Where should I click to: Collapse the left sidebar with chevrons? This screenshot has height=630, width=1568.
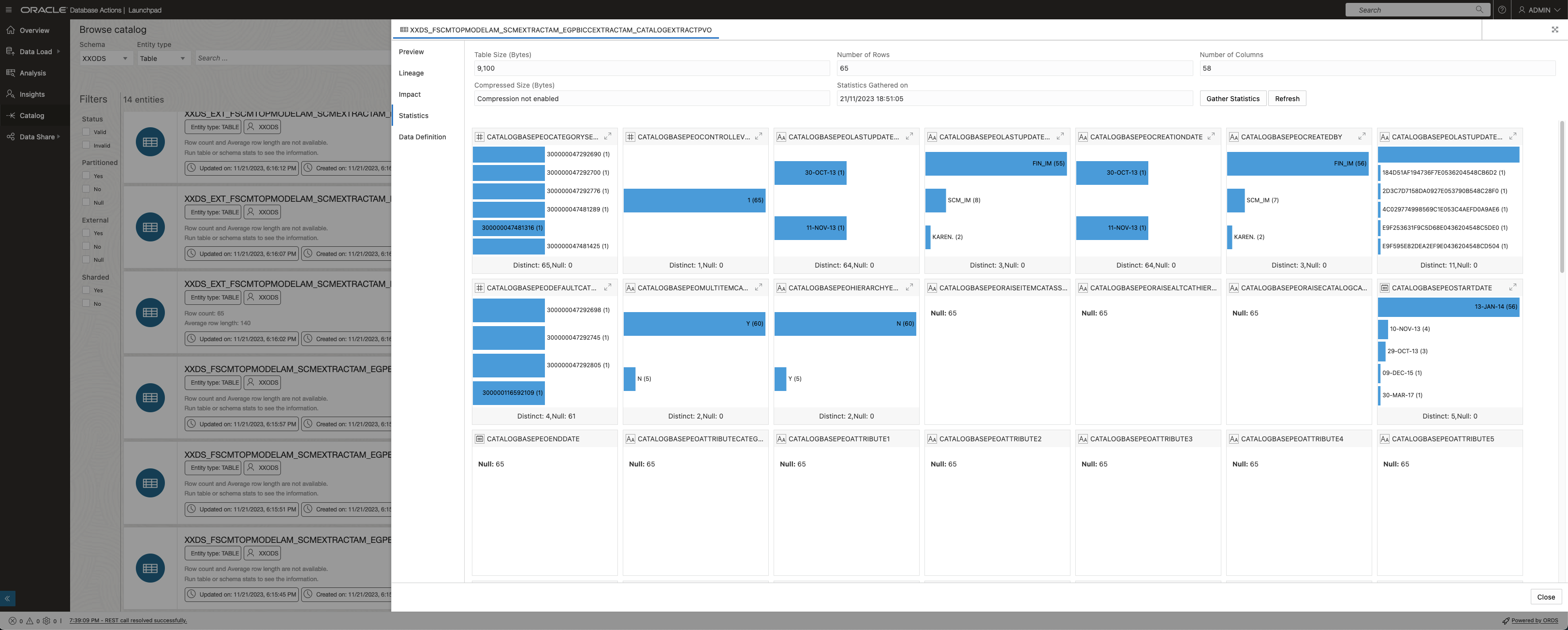pyautogui.click(x=7, y=599)
